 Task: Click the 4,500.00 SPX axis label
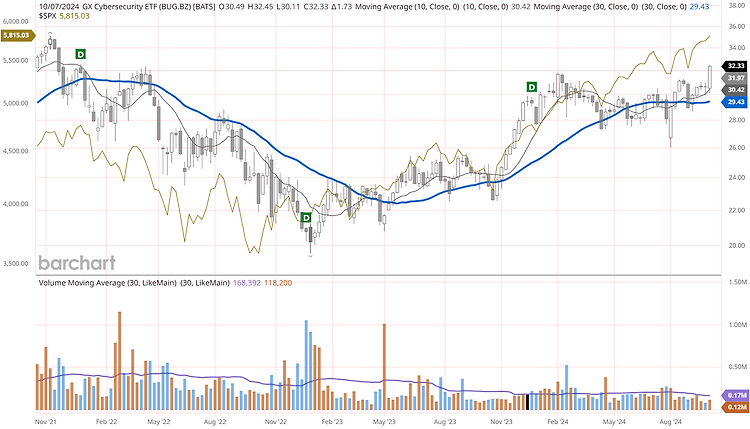pos(15,151)
